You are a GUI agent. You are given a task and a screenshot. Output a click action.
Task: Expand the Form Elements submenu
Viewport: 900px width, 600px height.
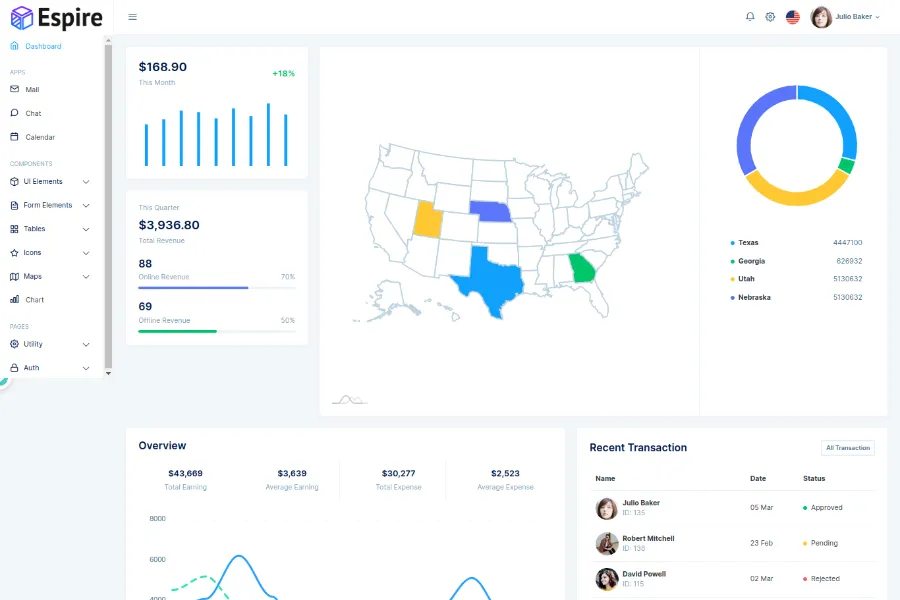coord(50,205)
